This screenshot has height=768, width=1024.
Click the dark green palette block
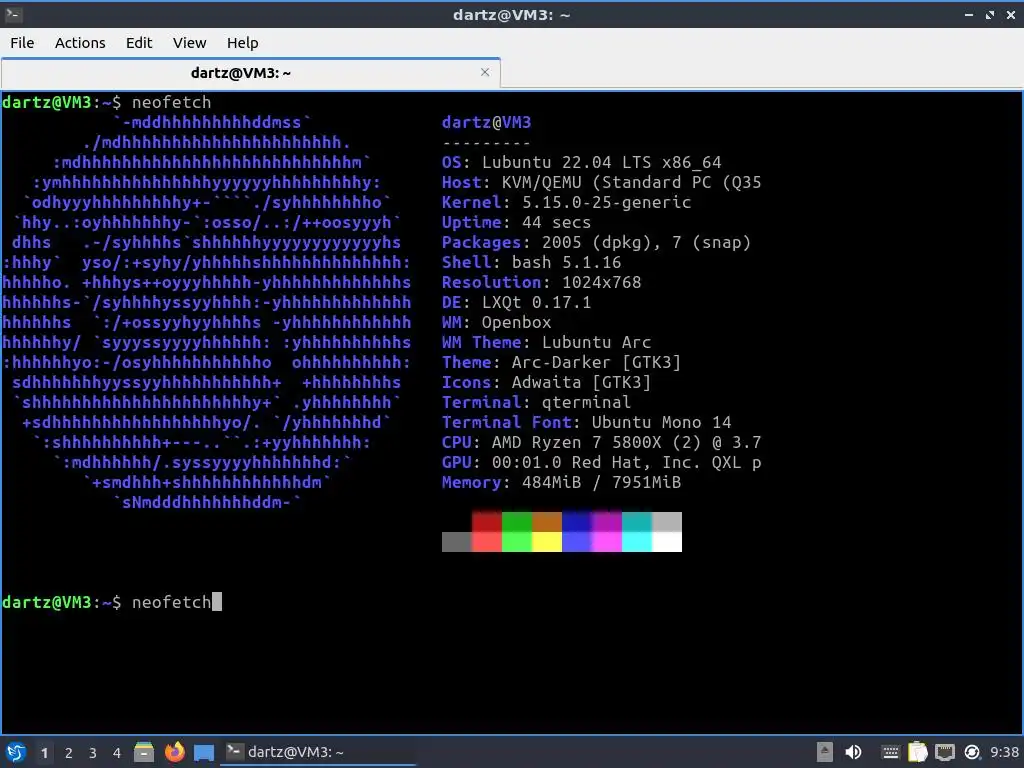pos(517,522)
